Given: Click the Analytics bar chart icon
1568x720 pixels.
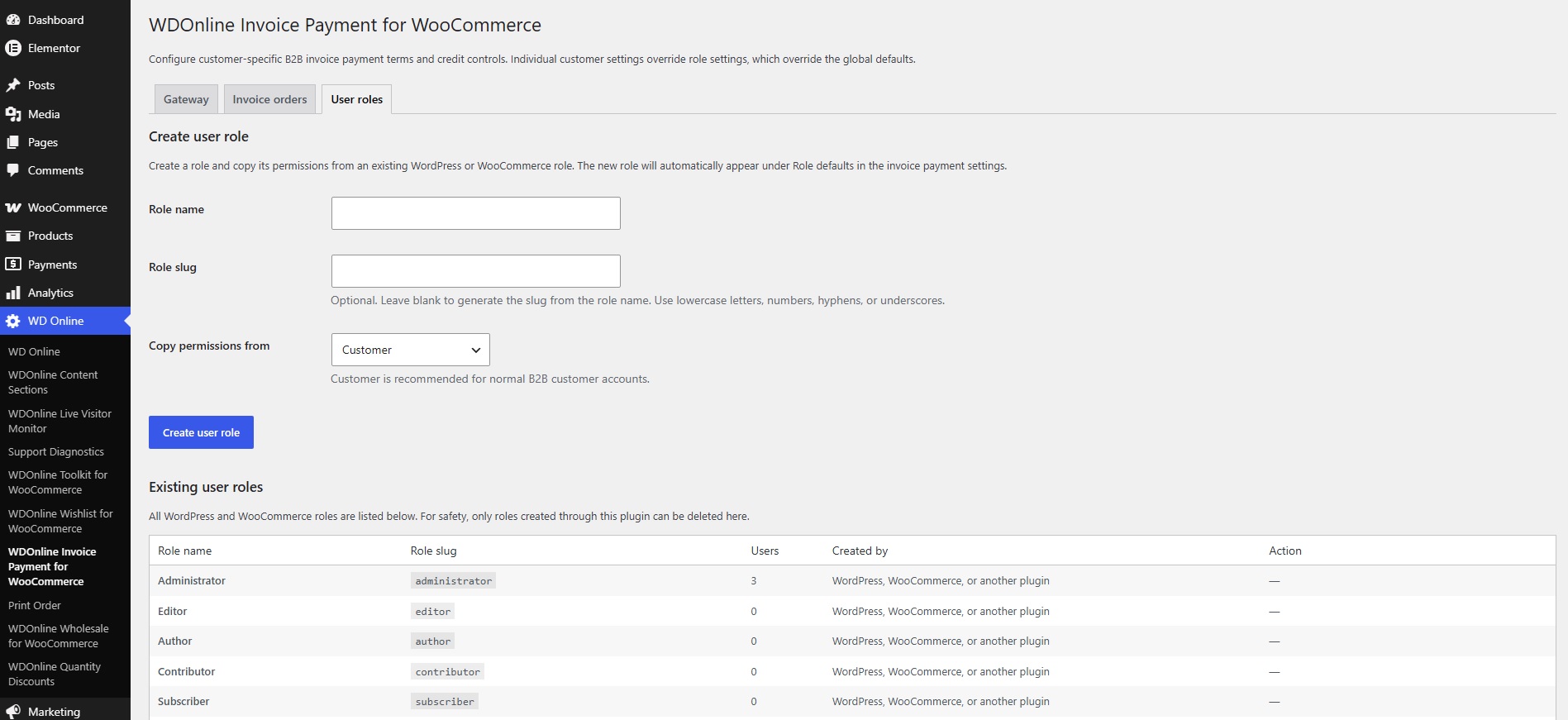Looking at the screenshot, I should [13, 293].
